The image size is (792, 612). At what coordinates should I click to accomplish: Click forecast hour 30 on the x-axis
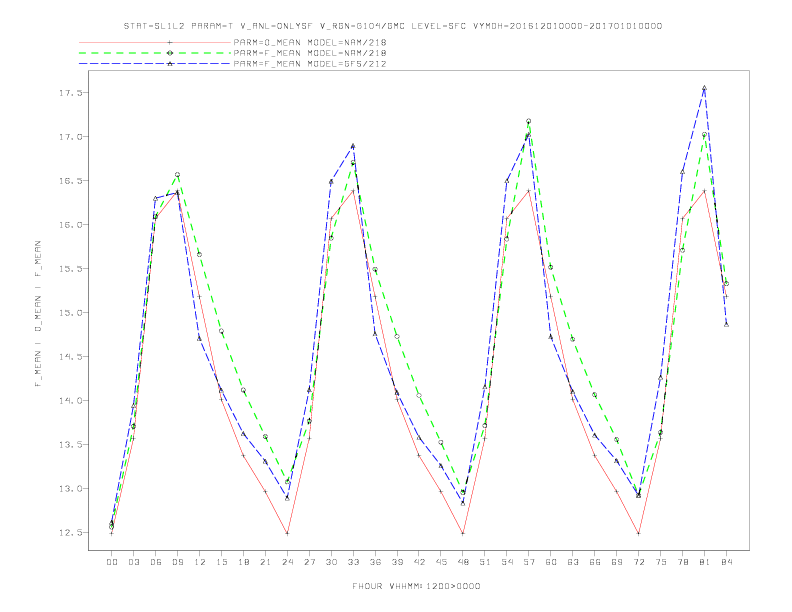coord(331,562)
